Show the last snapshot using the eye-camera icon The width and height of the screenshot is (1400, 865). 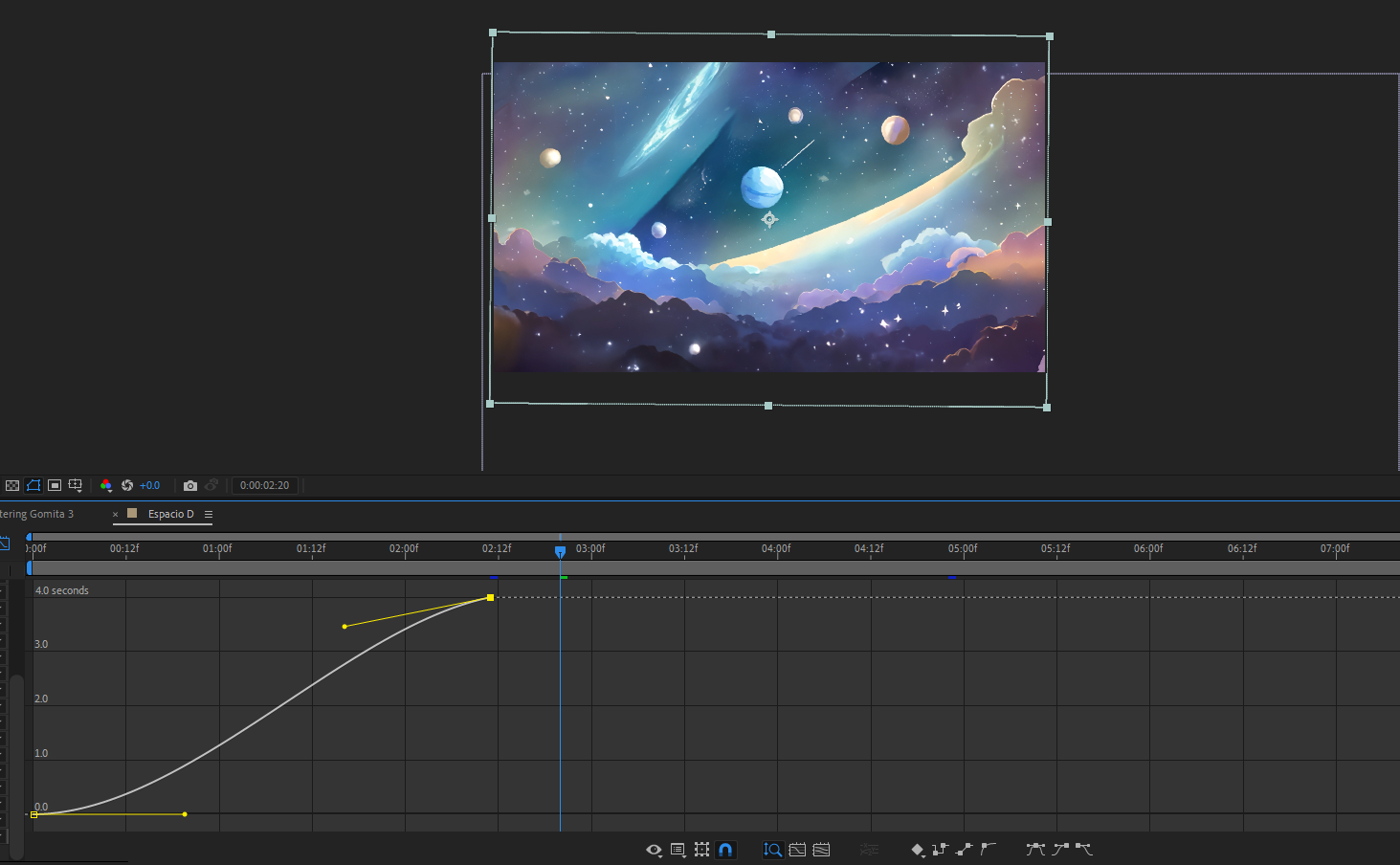pos(212,485)
